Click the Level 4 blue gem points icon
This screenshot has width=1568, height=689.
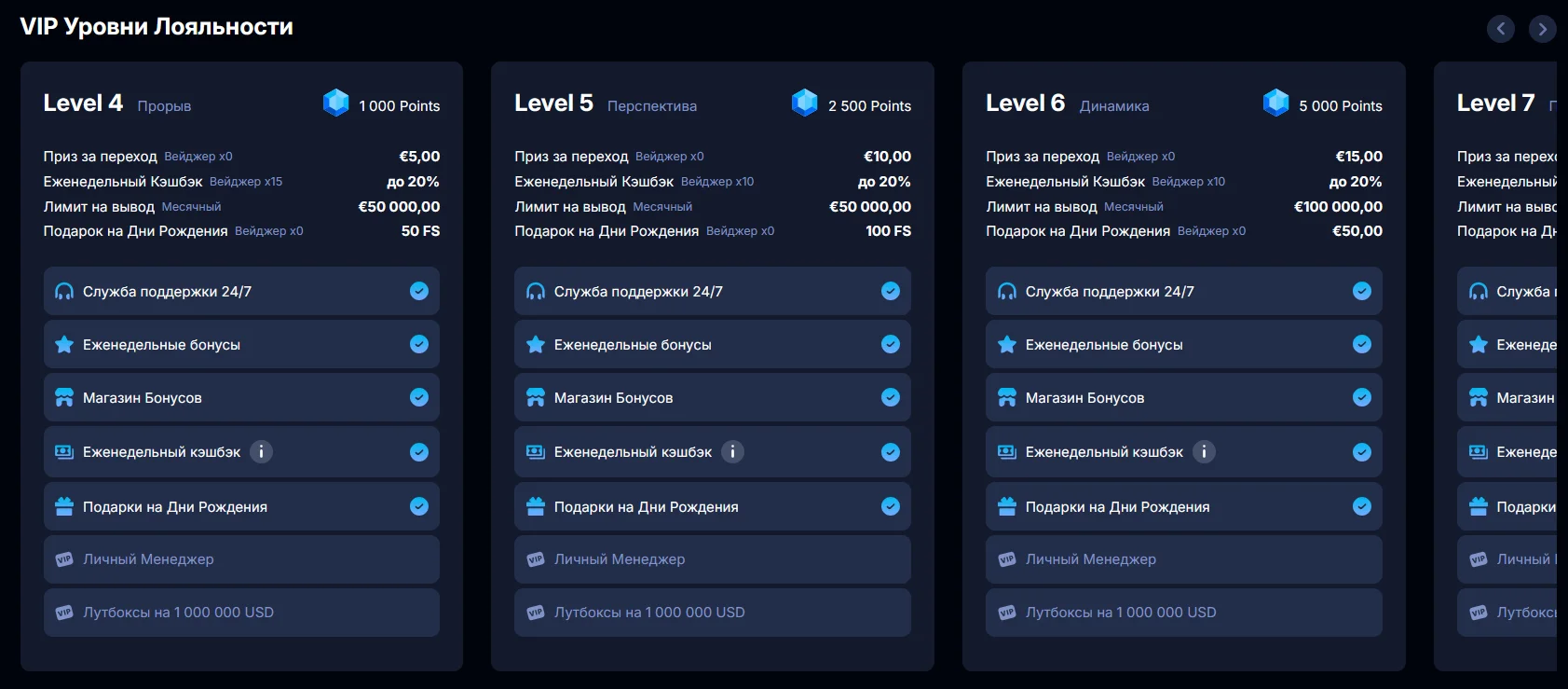335,103
